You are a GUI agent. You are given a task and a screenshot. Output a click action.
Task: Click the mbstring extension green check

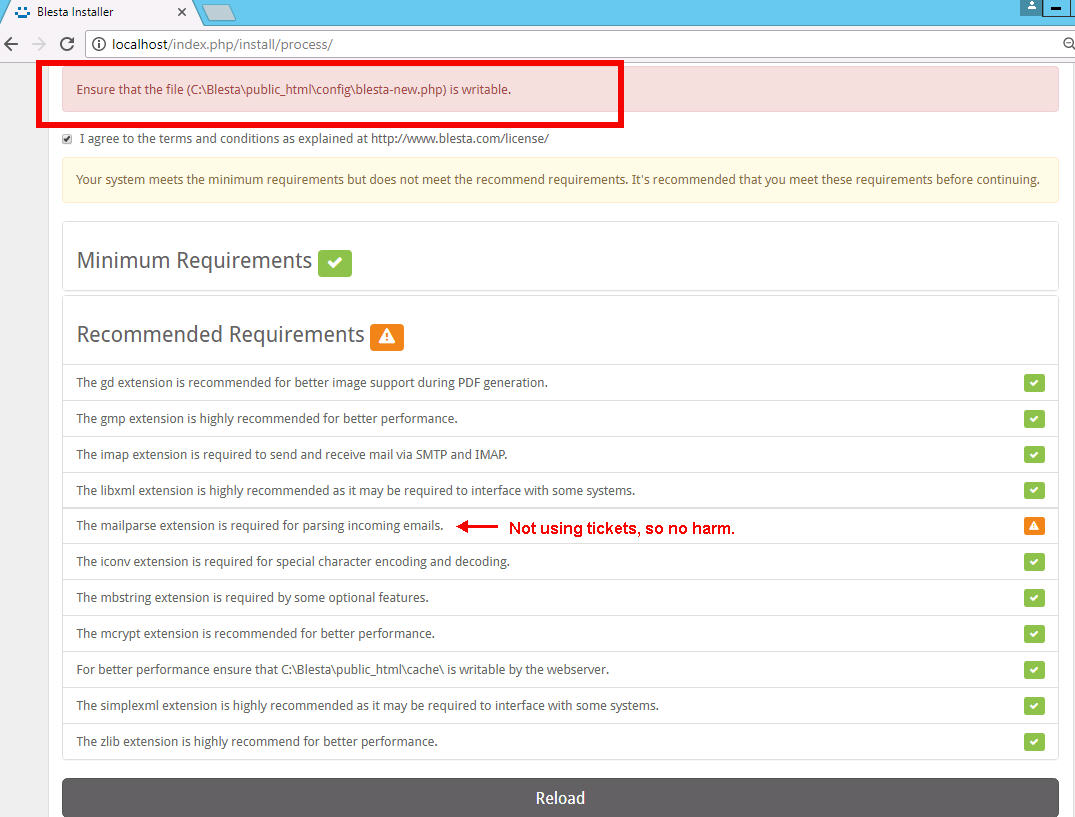1034,598
